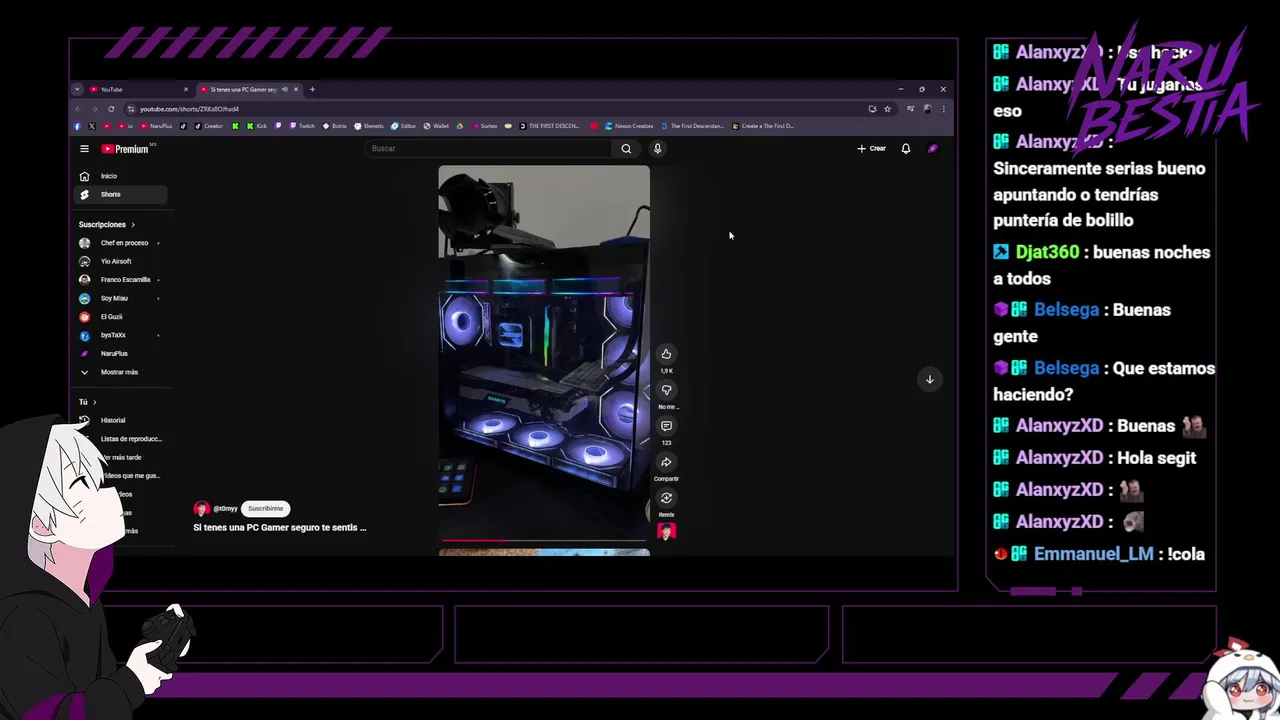Open YouTube hamburger guide menu
Image resolution: width=1280 pixels, height=720 pixels.
(84, 149)
